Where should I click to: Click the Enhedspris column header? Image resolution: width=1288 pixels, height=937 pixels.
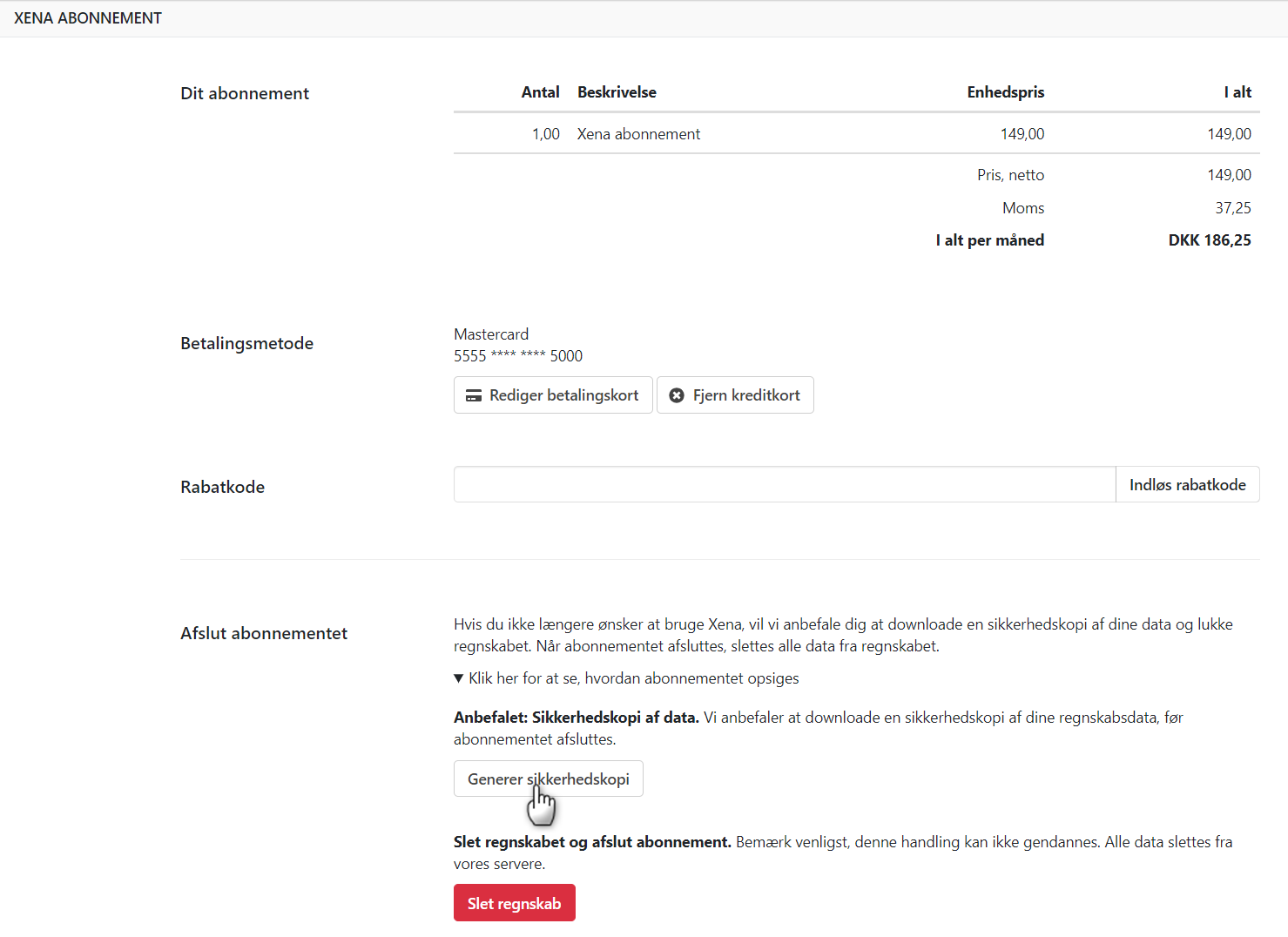(1005, 92)
